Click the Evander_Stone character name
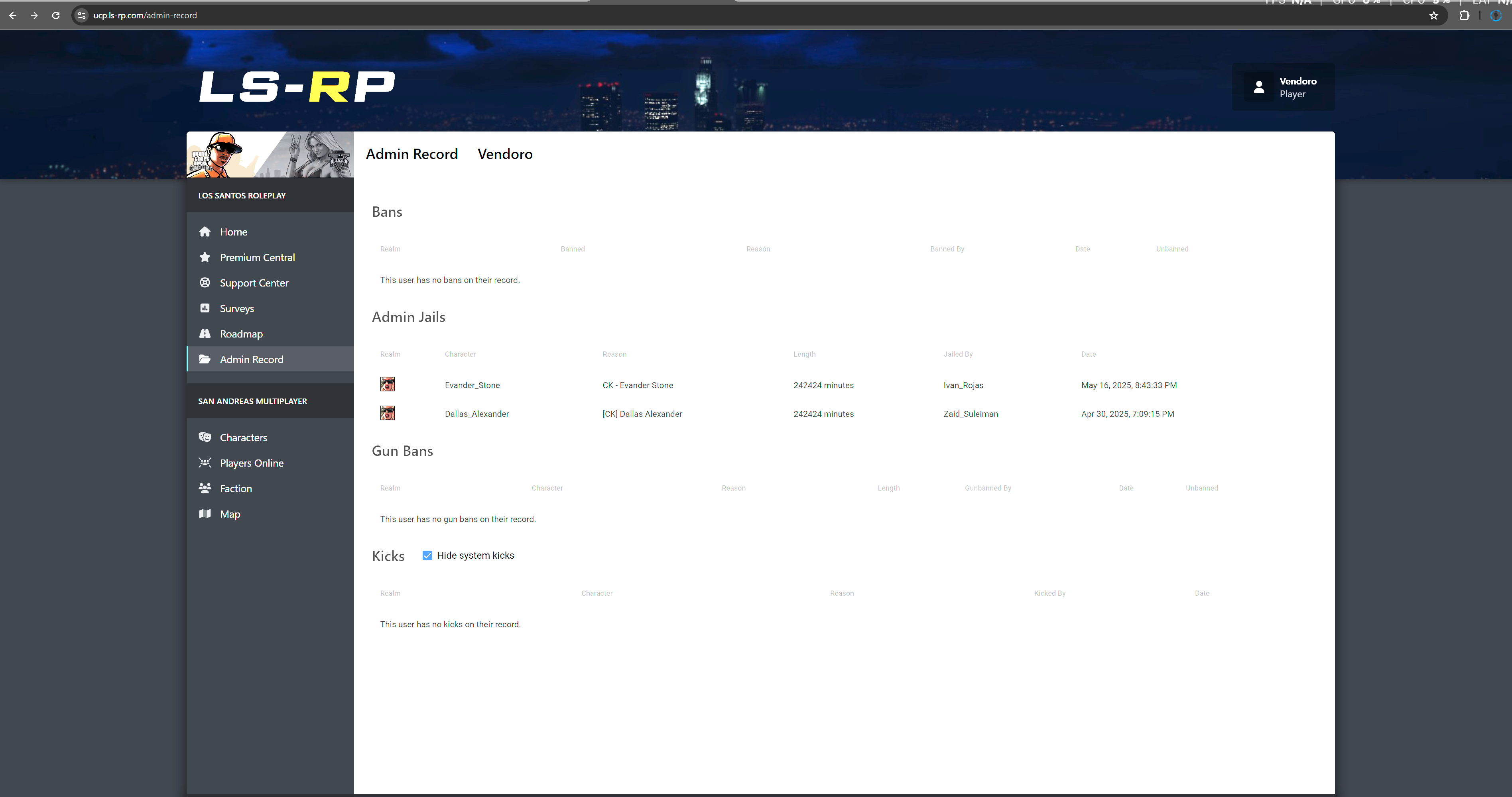The height and width of the screenshot is (797, 1512). click(x=472, y=385)
